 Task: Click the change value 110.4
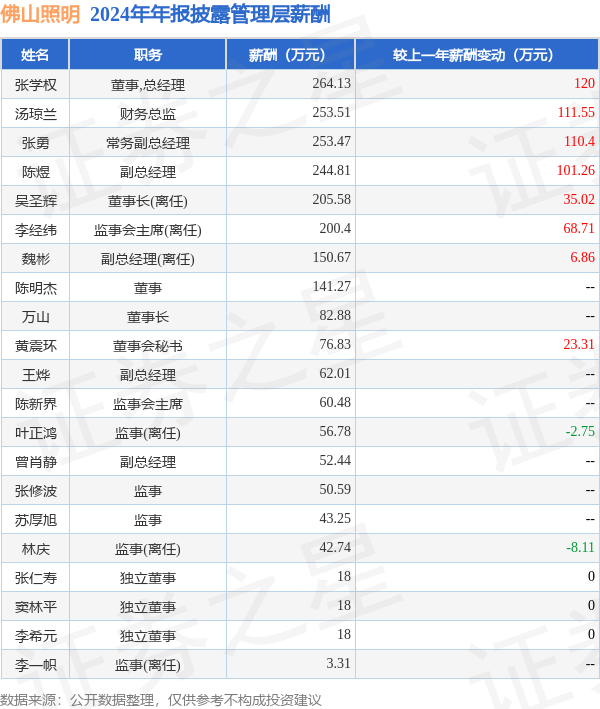[579, 142]
